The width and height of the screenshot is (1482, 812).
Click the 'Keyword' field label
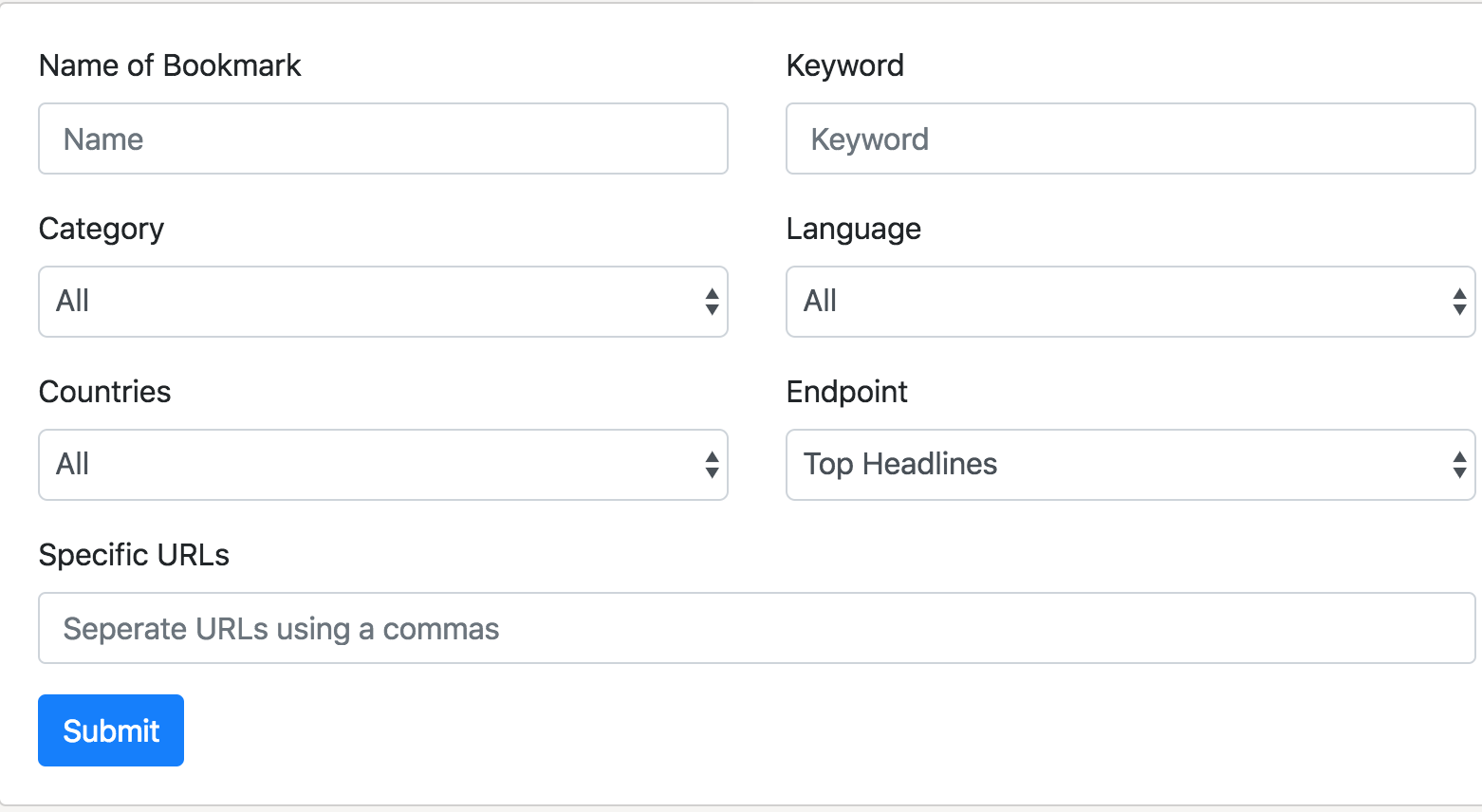point(844,65)
